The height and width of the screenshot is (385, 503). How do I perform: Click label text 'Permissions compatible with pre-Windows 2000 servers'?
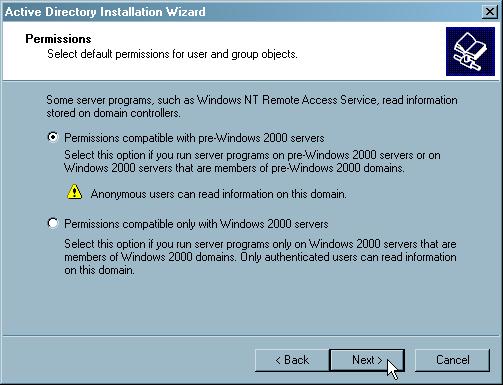[x=194, y=138]
